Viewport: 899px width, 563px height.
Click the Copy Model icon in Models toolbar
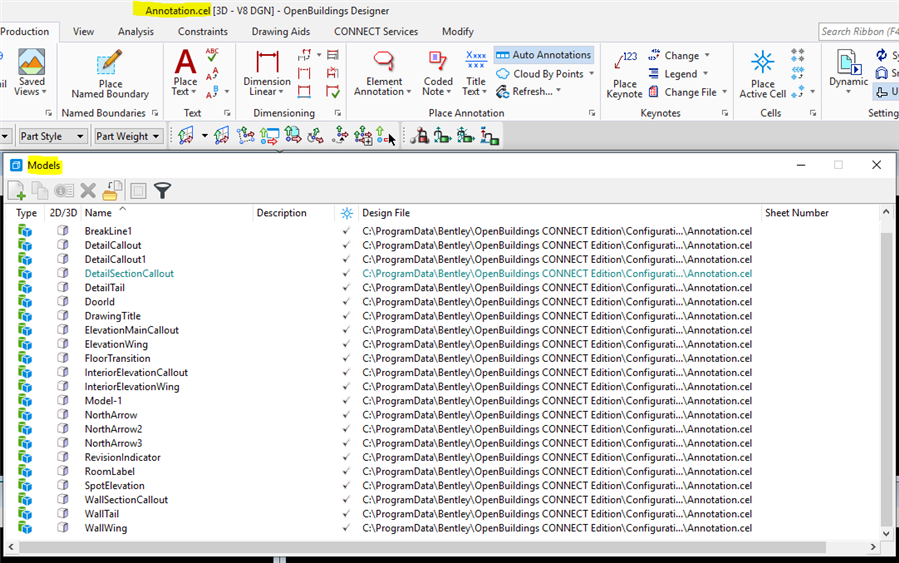(x=40, y=190)
